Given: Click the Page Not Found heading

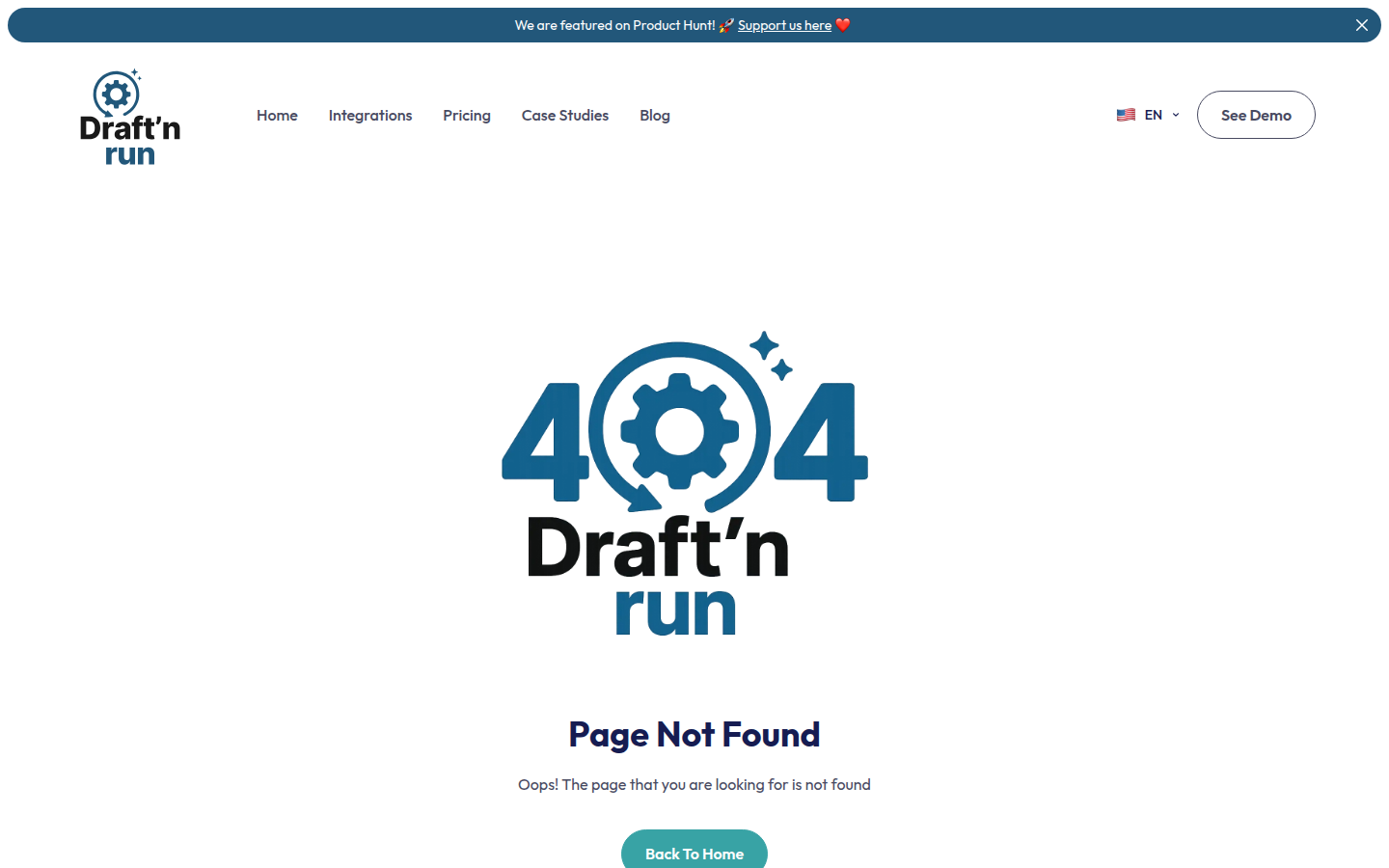Looking at the screenshot, I should point(694,735).
